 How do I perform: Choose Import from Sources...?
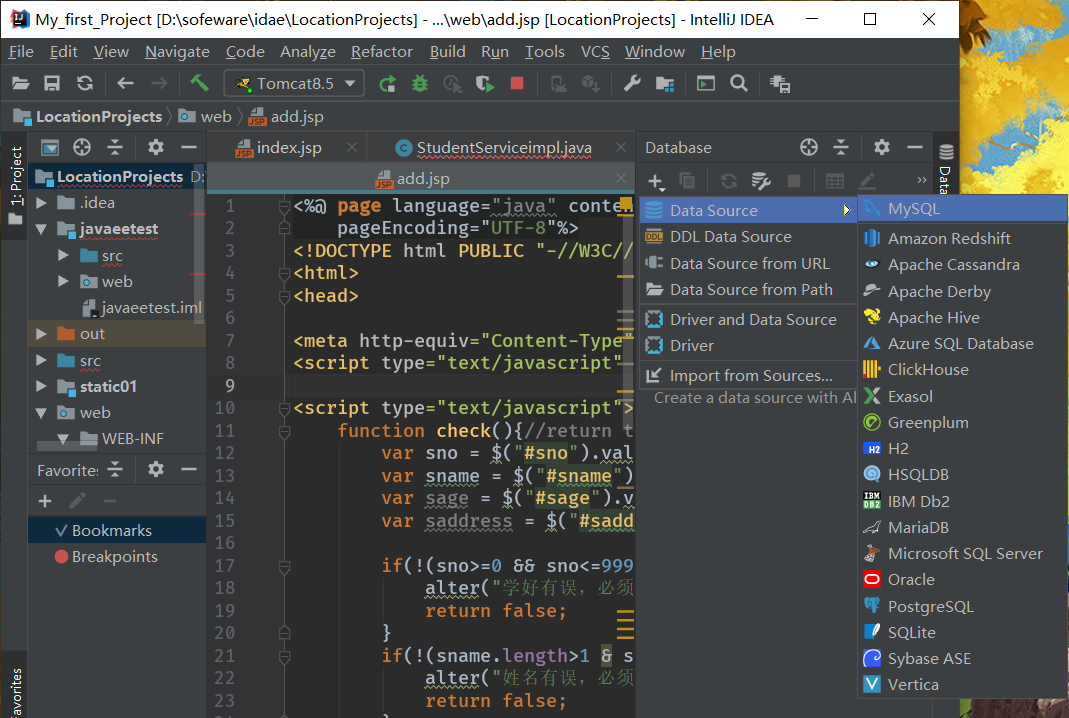pos(749,375)
